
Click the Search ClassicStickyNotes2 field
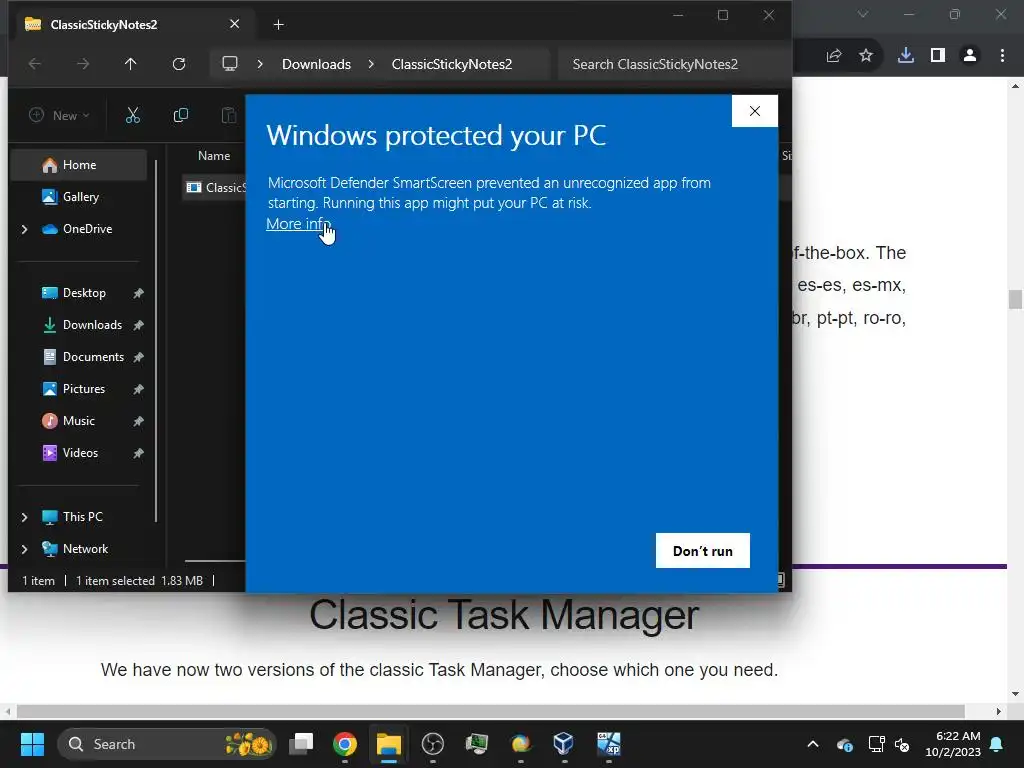pyautogui.click(x=674, y=64)
